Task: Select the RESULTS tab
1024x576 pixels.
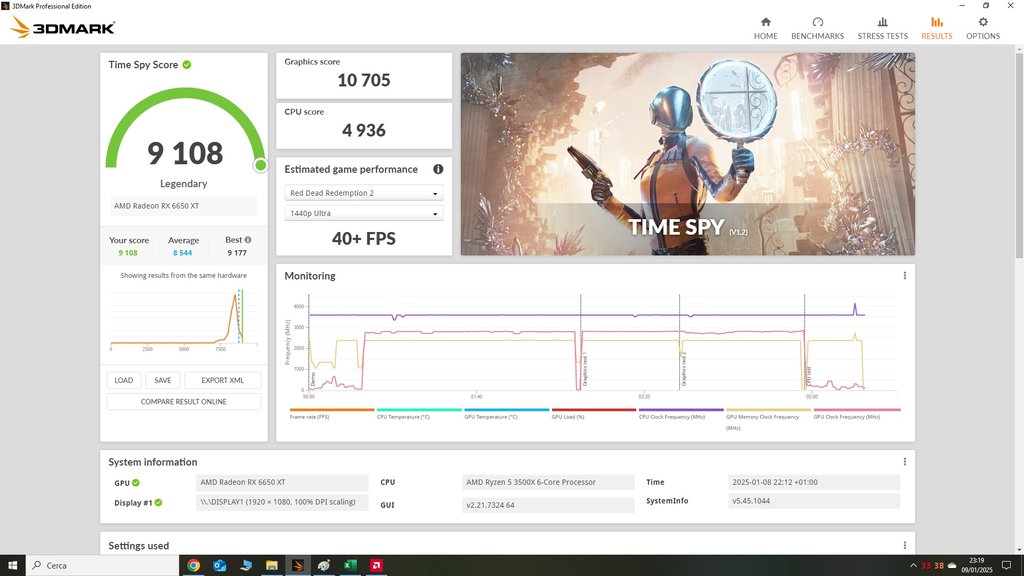Action: coord(936,29)
